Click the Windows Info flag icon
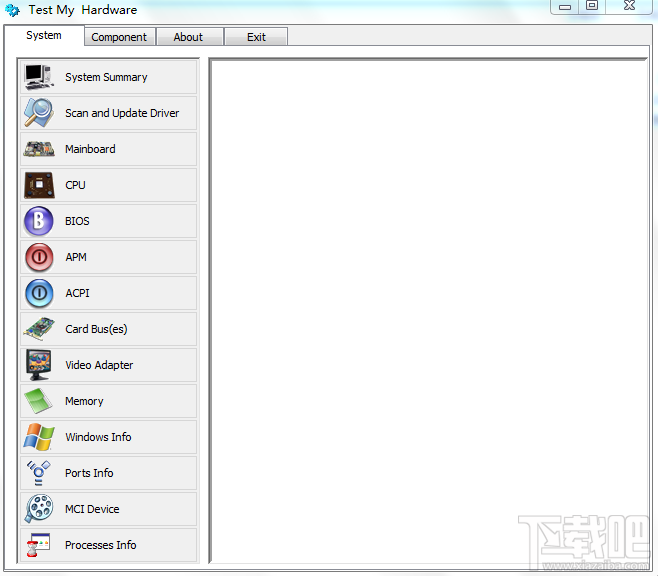 [x=39, y=437]
